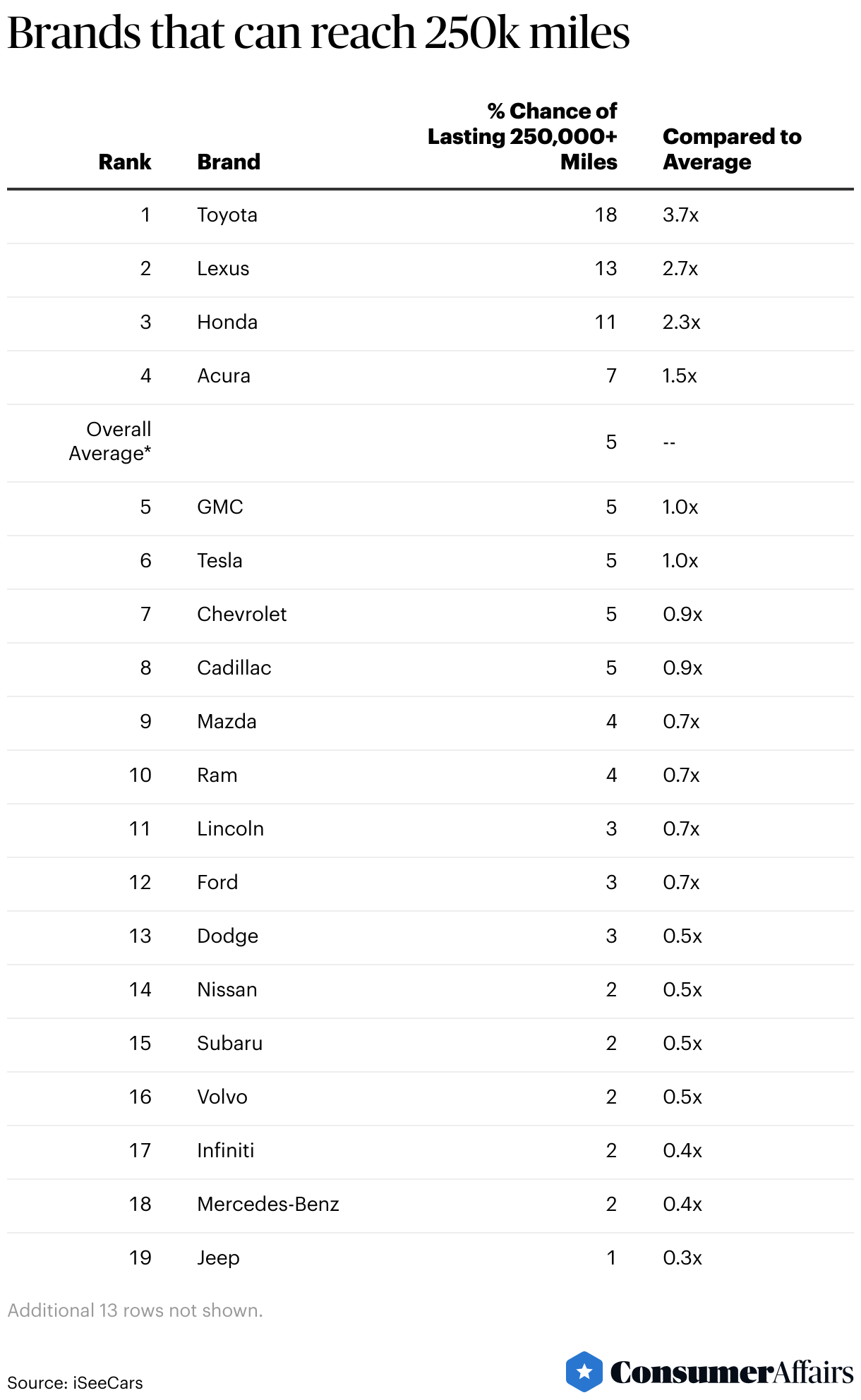Click Toyota's 3.7x comparison value
This screenshot has width=861, height=1400.
pyautogui.click(x=681, y=215)
